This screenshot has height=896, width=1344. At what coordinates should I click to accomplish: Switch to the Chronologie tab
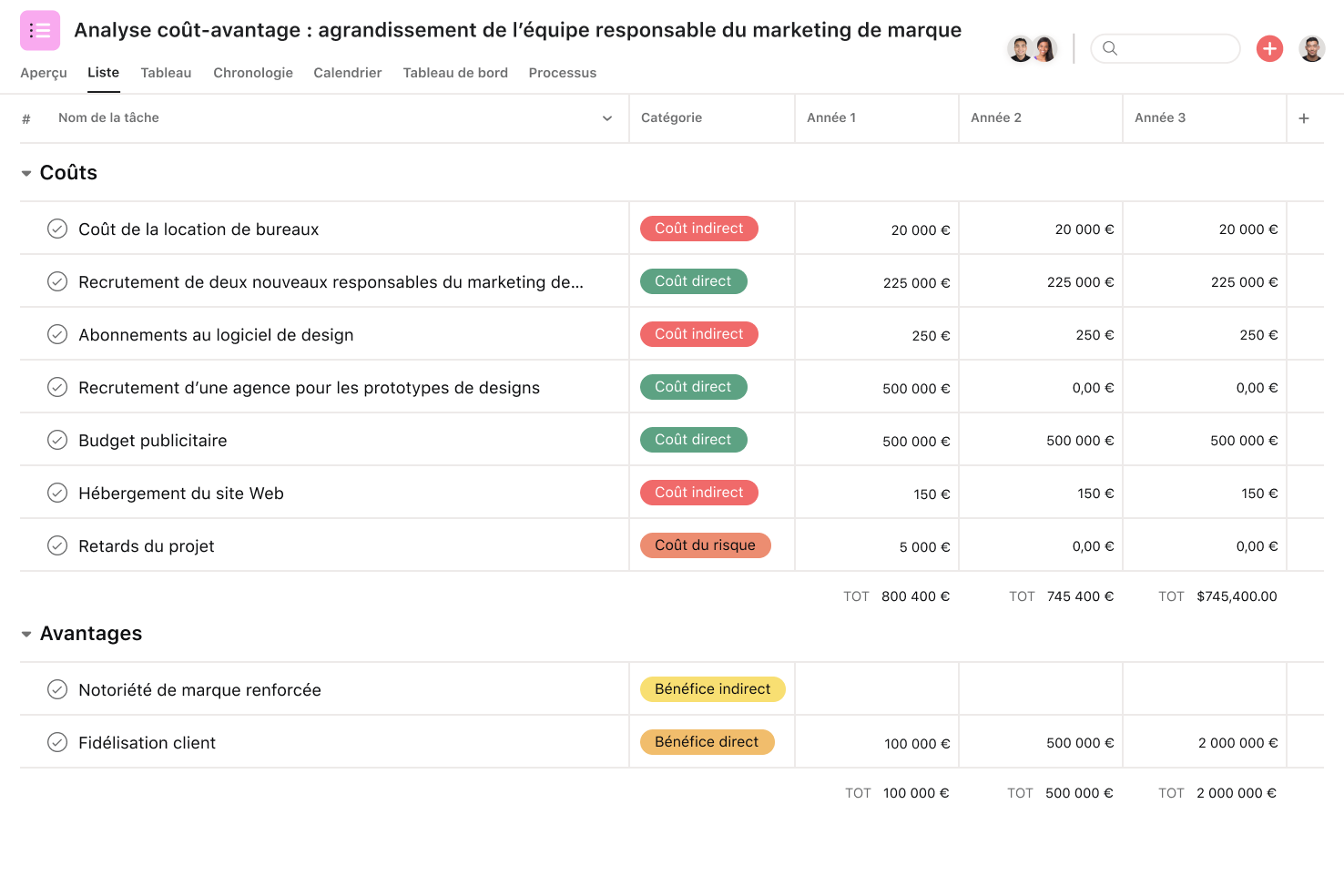tap(253, 73)
